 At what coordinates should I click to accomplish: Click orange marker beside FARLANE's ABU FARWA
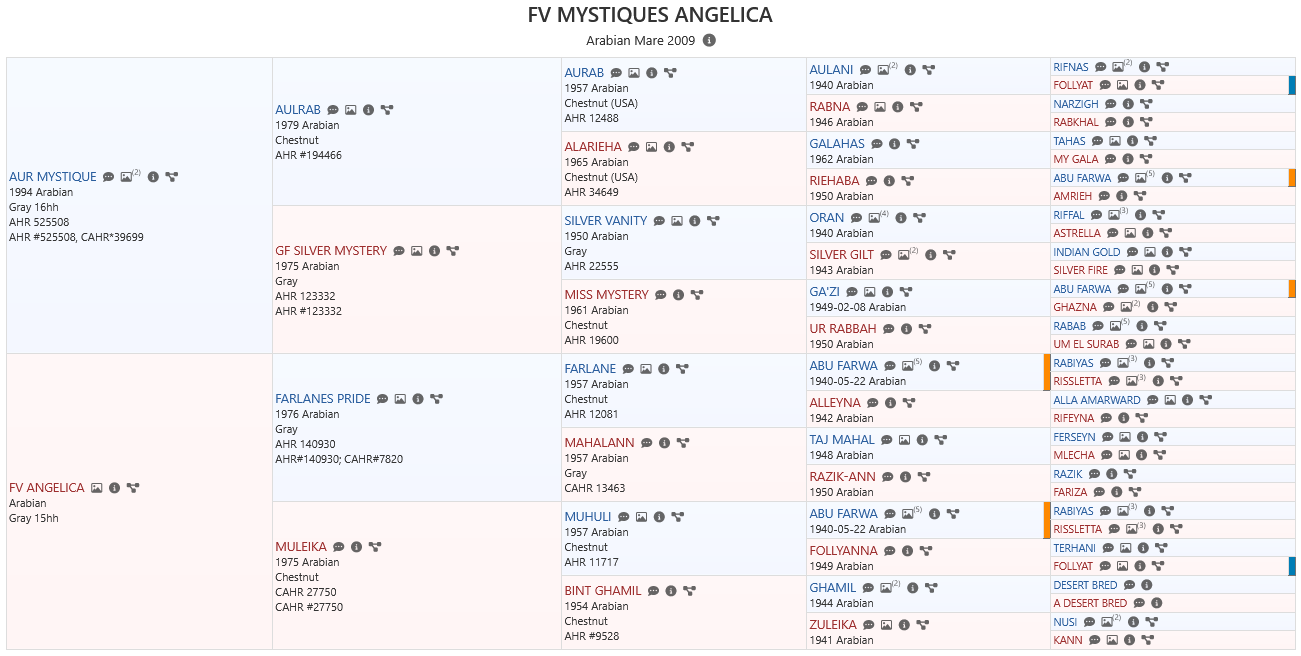(1047, 372)
